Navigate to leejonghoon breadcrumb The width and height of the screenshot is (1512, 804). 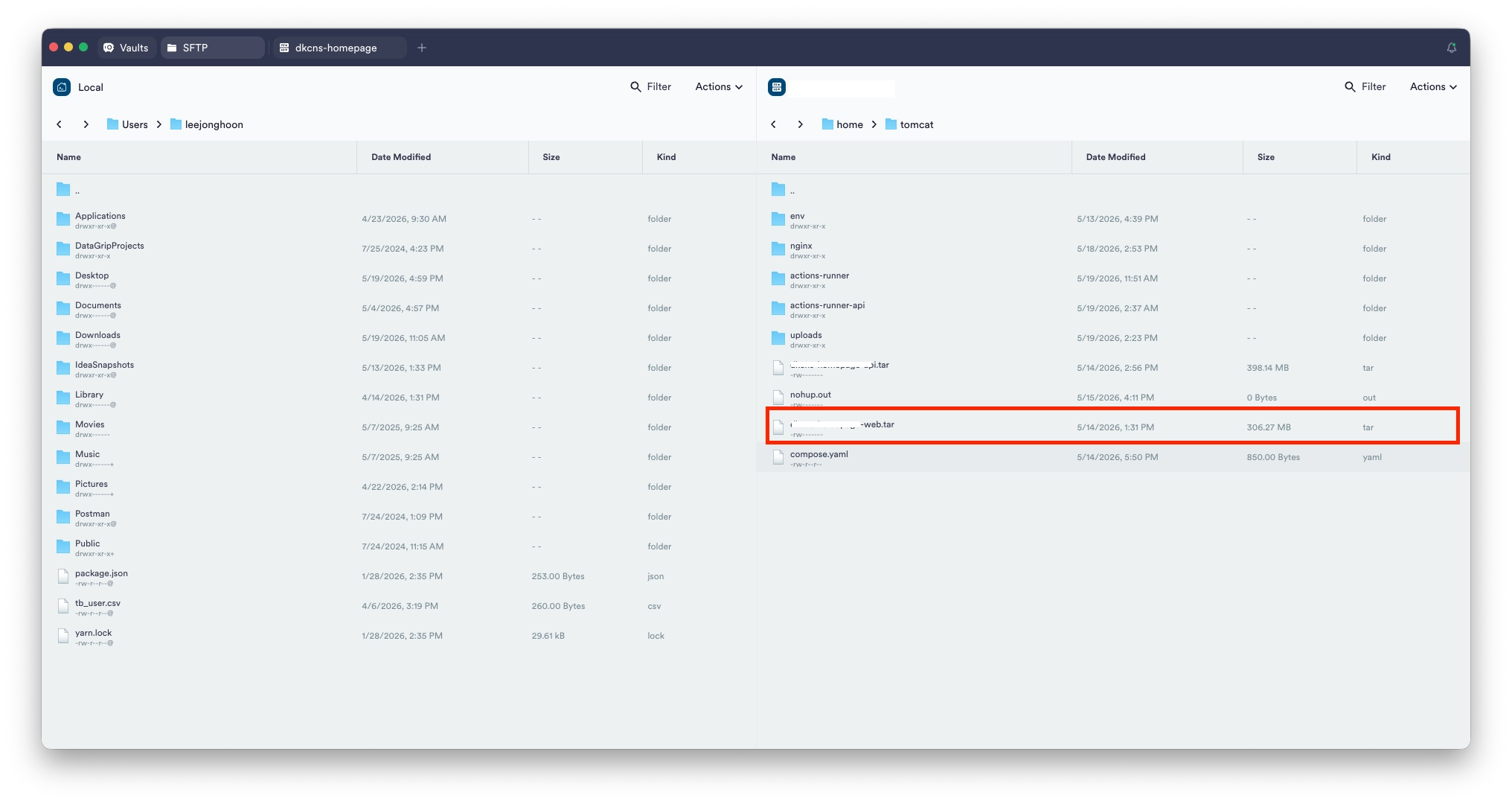207,124
